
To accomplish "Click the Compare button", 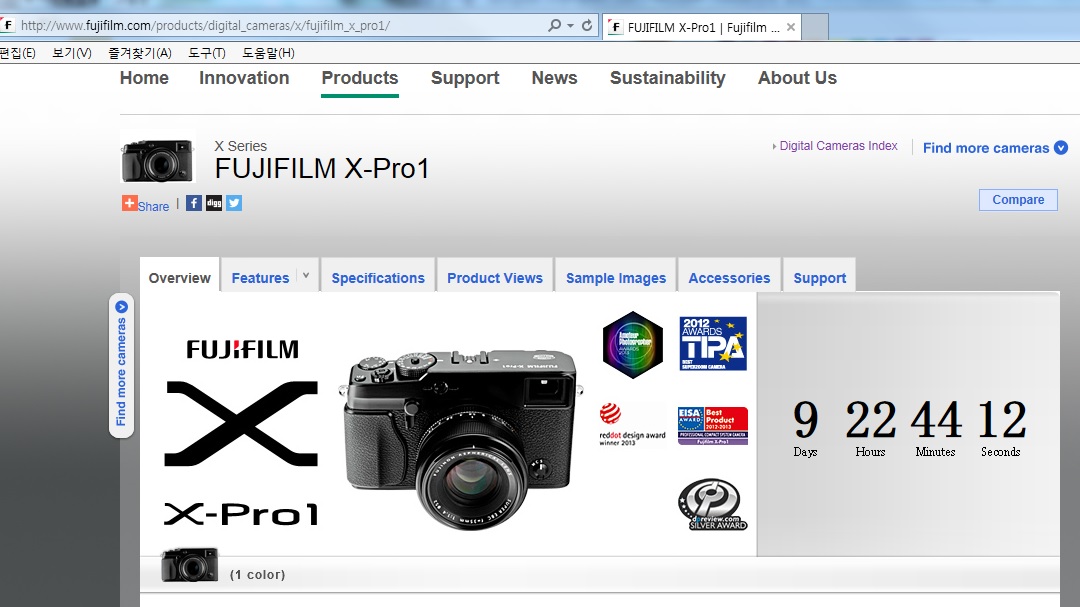I will 1018,200.
